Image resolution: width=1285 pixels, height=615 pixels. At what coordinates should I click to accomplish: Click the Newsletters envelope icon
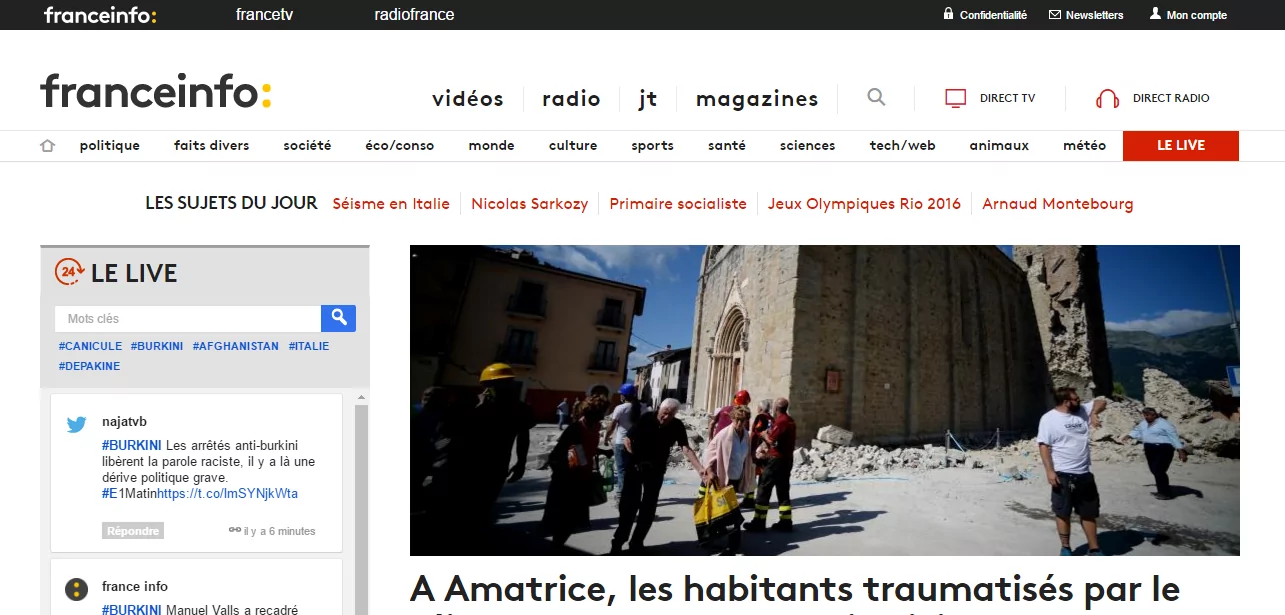[x=1054, y=15]
